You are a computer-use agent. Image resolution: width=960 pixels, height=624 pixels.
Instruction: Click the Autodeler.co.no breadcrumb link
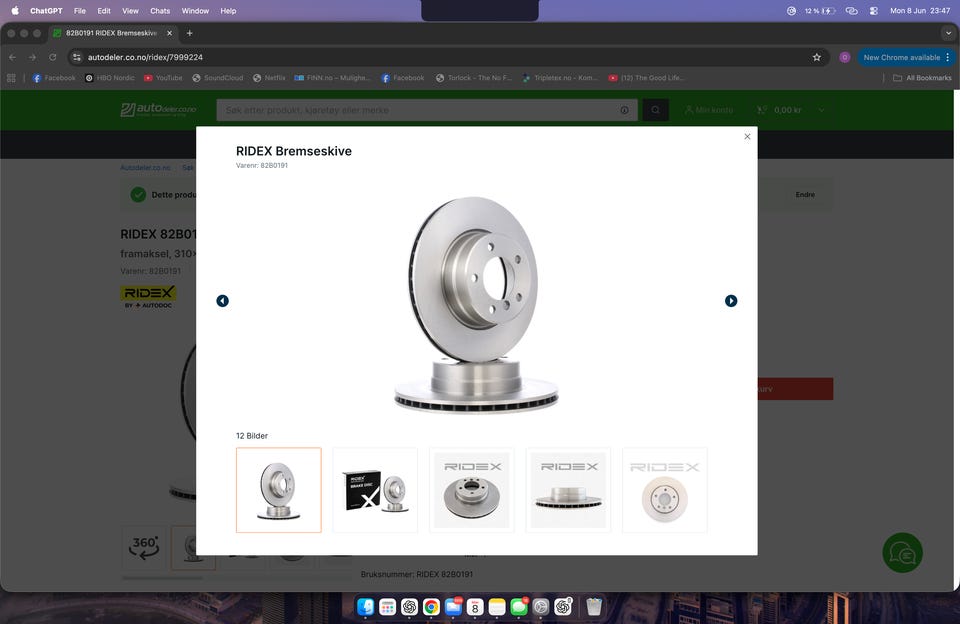[146, 167]
